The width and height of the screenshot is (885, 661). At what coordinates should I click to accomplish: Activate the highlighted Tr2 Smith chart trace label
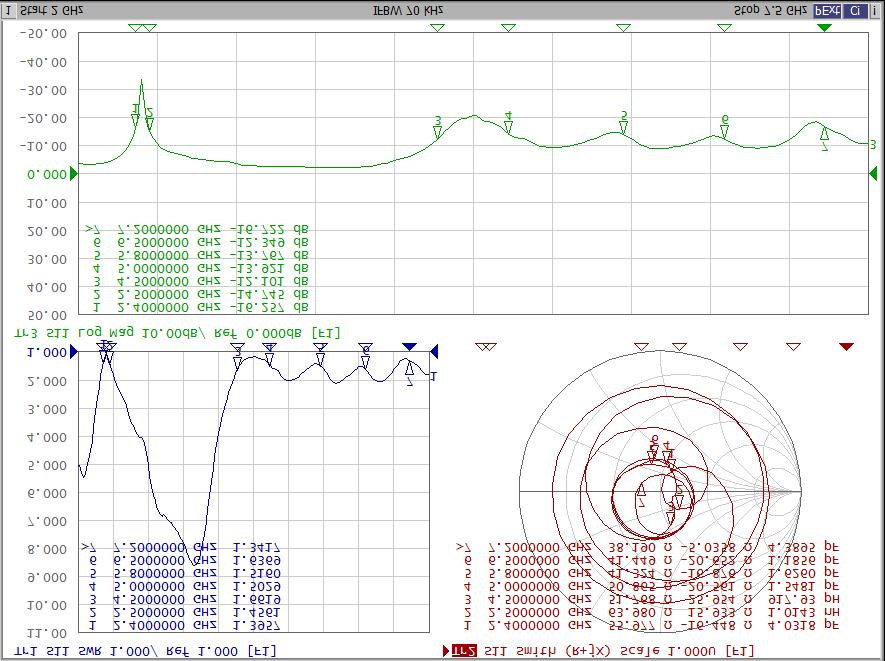coord(465,651)
